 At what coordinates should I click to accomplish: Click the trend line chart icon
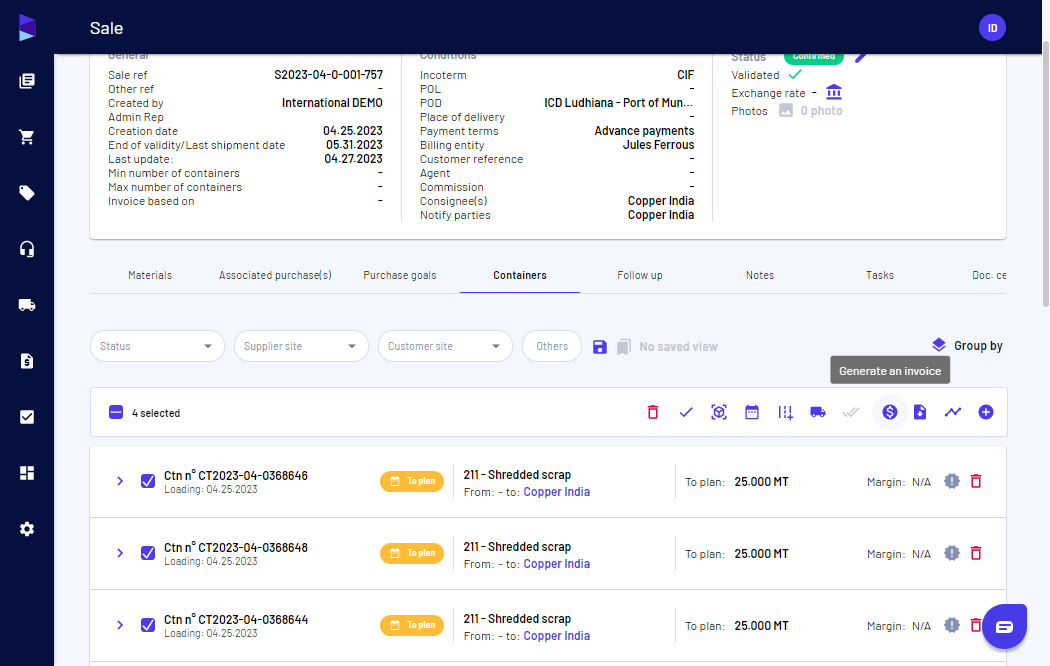[953, 412]
